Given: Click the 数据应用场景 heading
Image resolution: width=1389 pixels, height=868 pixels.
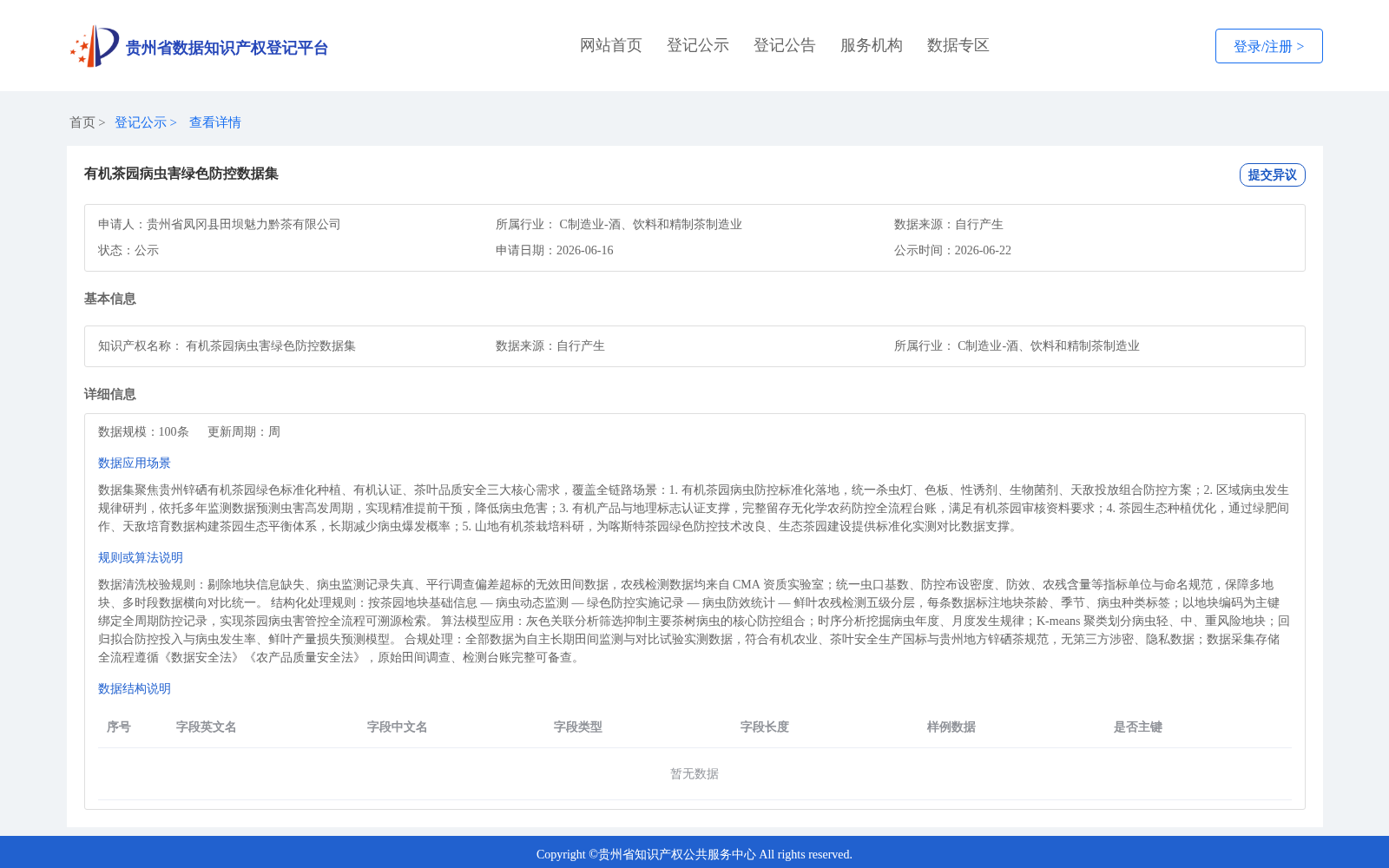Looking at the screenshot, I should [x=135, y=463].
